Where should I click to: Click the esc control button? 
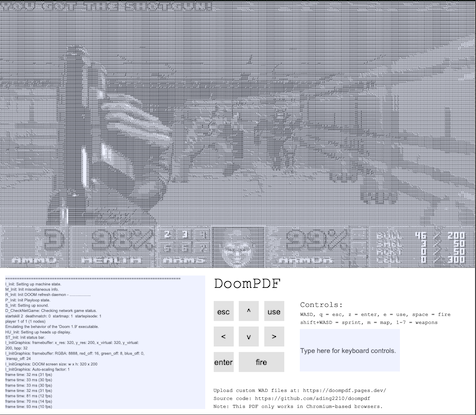(x=223, y=311)
